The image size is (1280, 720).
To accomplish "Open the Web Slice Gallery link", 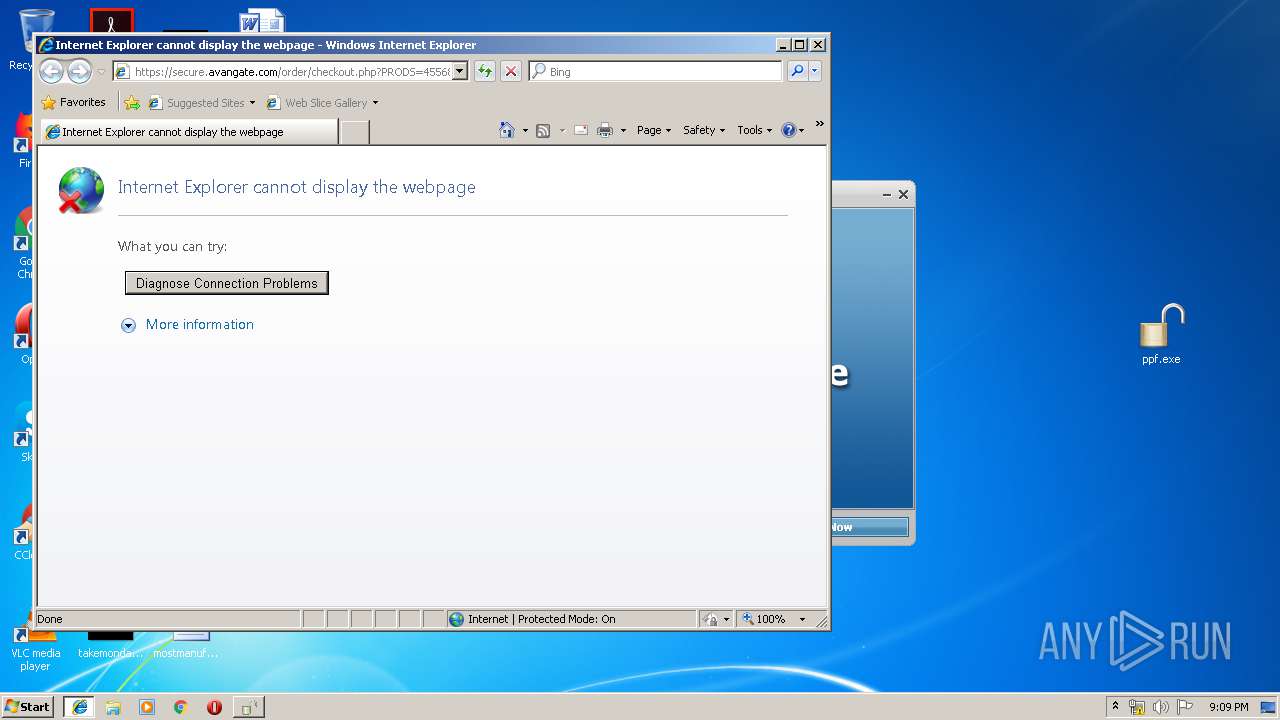I will click(x=317, y=102).
